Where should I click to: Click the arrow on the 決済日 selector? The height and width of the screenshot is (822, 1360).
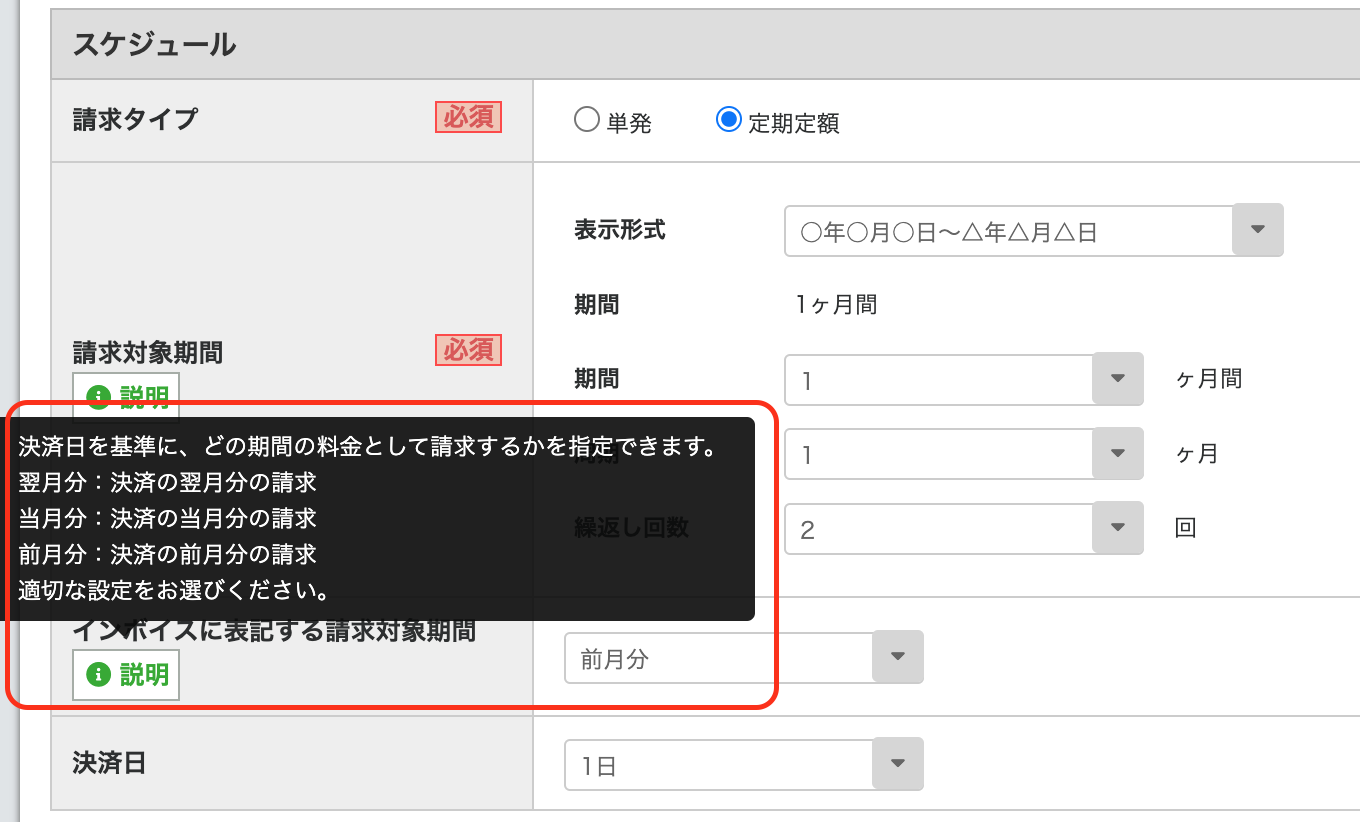click(897, 764)
